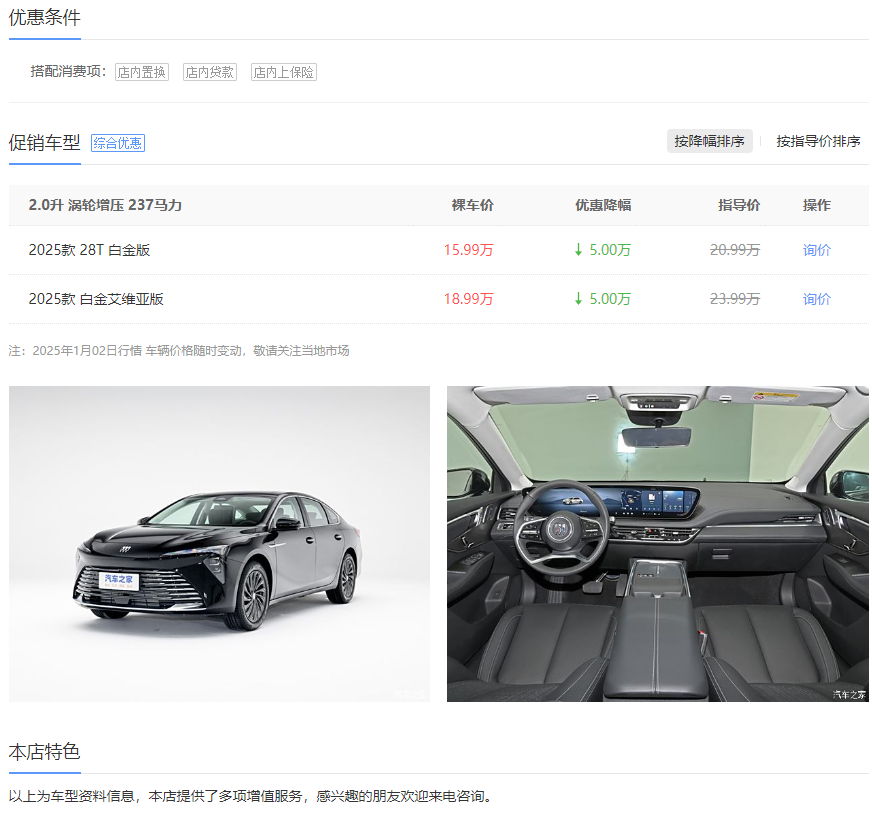Select the 2025款 28T 白金版 model name

90,250
